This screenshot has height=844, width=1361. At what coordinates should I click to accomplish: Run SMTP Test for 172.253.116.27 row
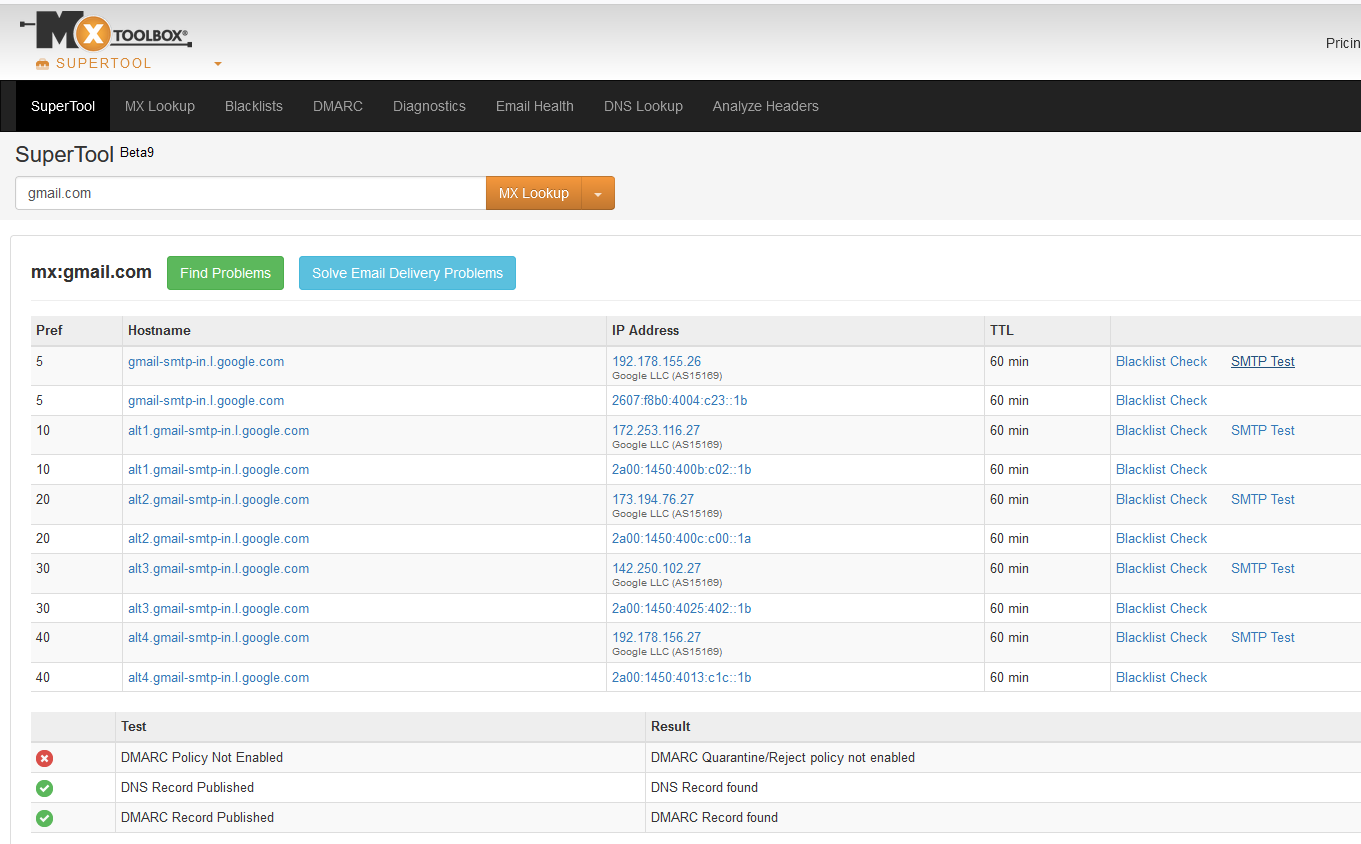coord(1263,431)
